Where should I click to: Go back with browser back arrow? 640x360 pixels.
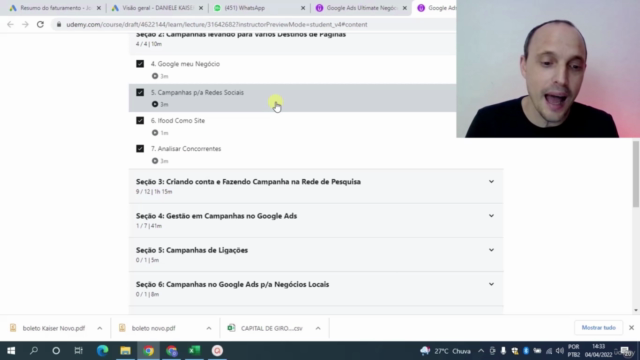[10, 24]
